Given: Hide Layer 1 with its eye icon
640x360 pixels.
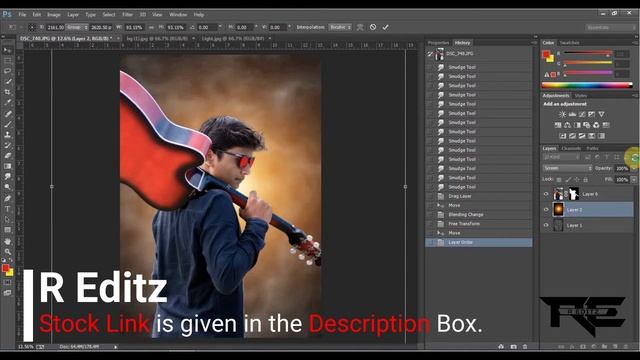Looking at the screenshot, I should tap(546, 225).
